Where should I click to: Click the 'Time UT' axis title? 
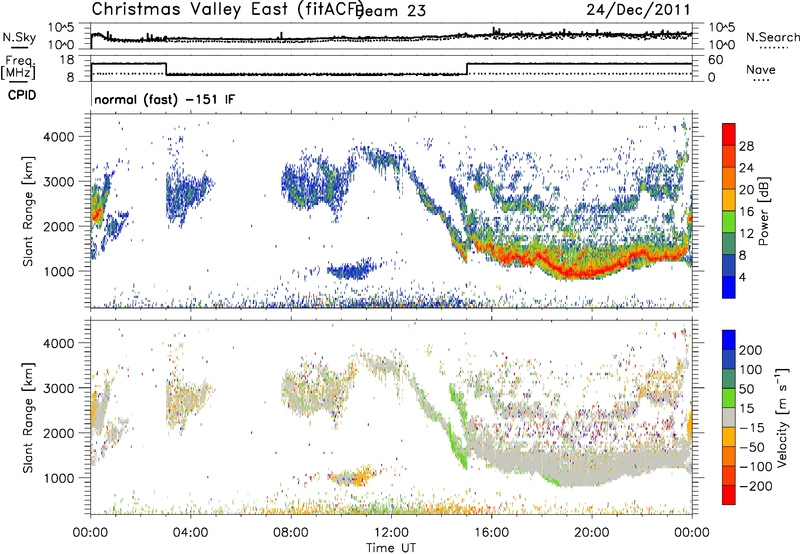391,547
